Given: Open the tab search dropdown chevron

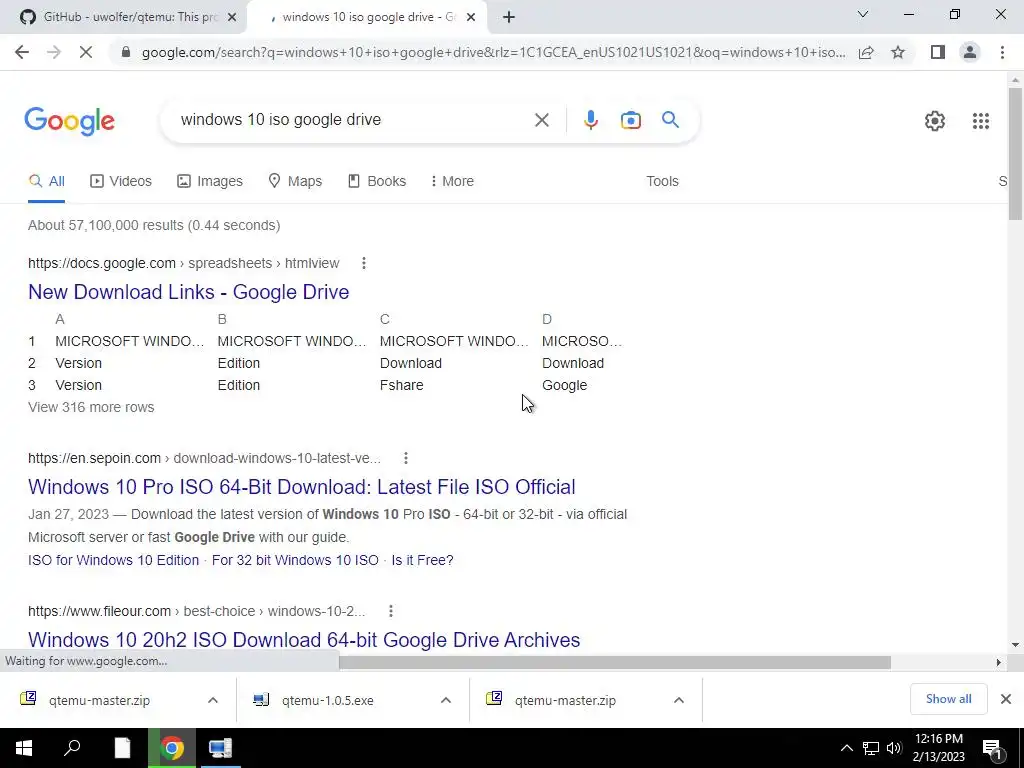Looking at the screenshot, I should pos(863,14).
